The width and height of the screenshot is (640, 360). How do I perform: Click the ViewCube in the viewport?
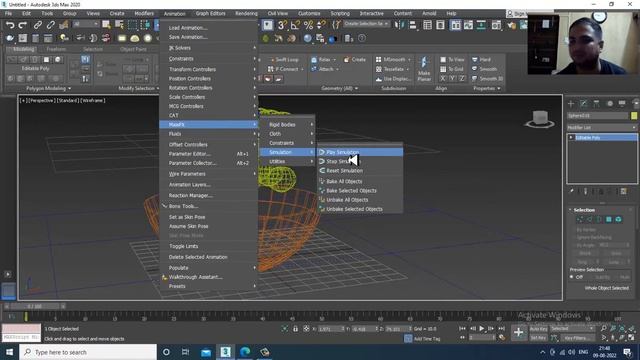click(540, 119)
